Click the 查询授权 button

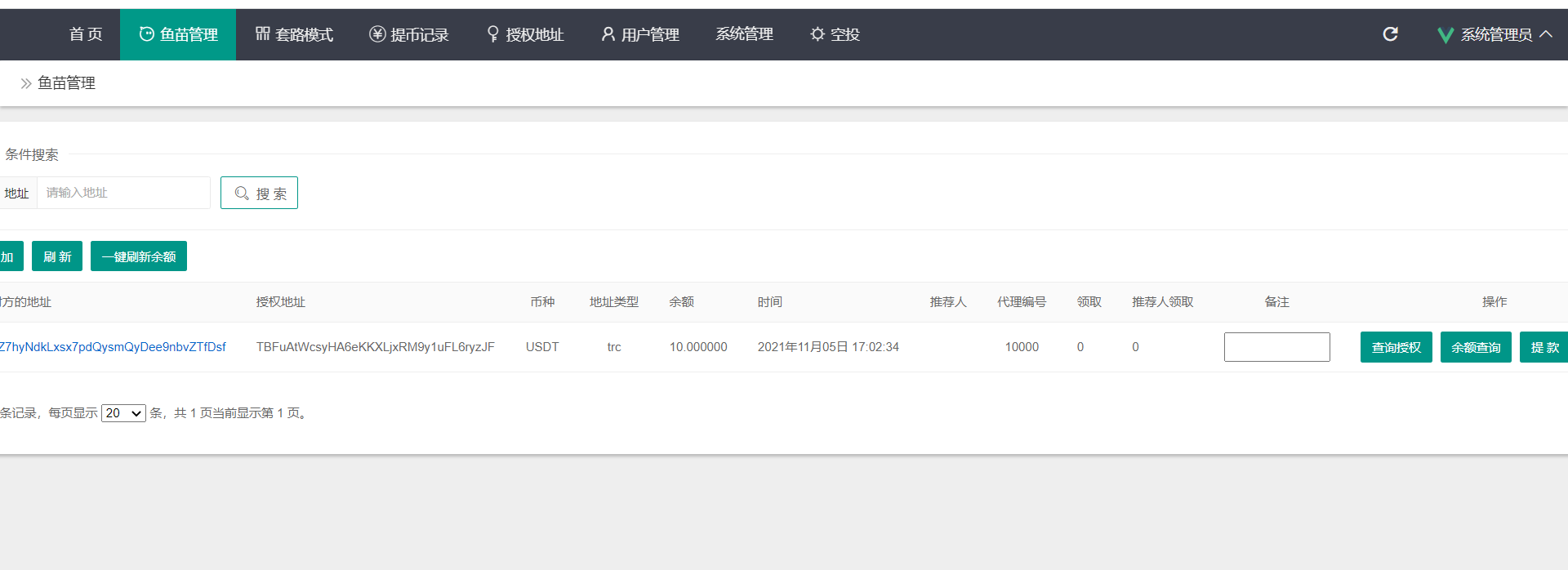click(1396, 347)
